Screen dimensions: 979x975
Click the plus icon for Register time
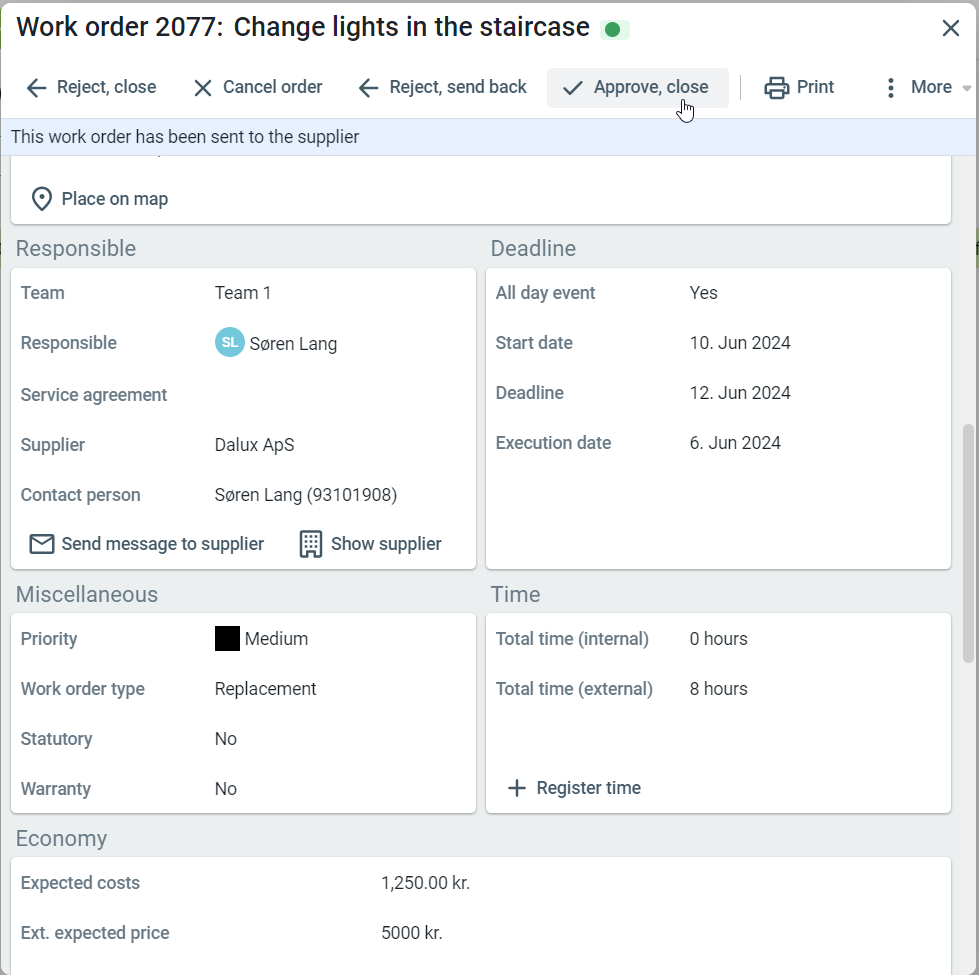coord(516,788)
